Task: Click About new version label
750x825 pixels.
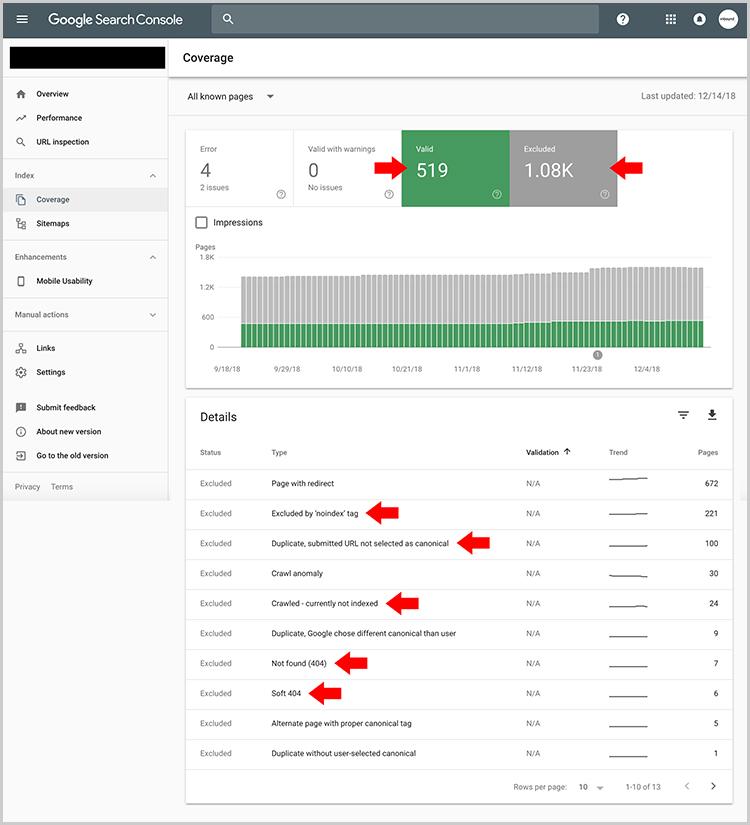Action: point(68,432)
